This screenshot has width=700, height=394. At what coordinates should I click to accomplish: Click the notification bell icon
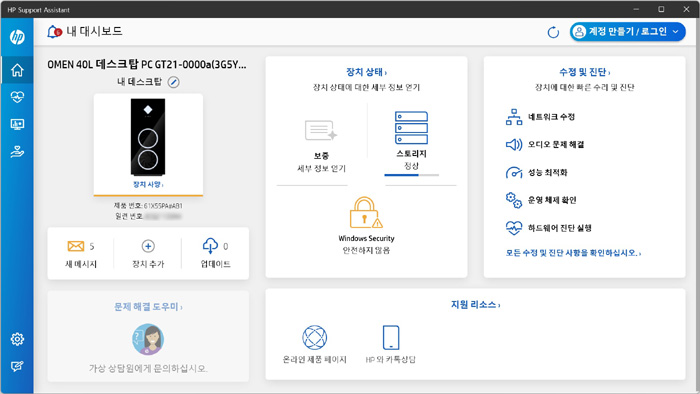pos(54,32)
